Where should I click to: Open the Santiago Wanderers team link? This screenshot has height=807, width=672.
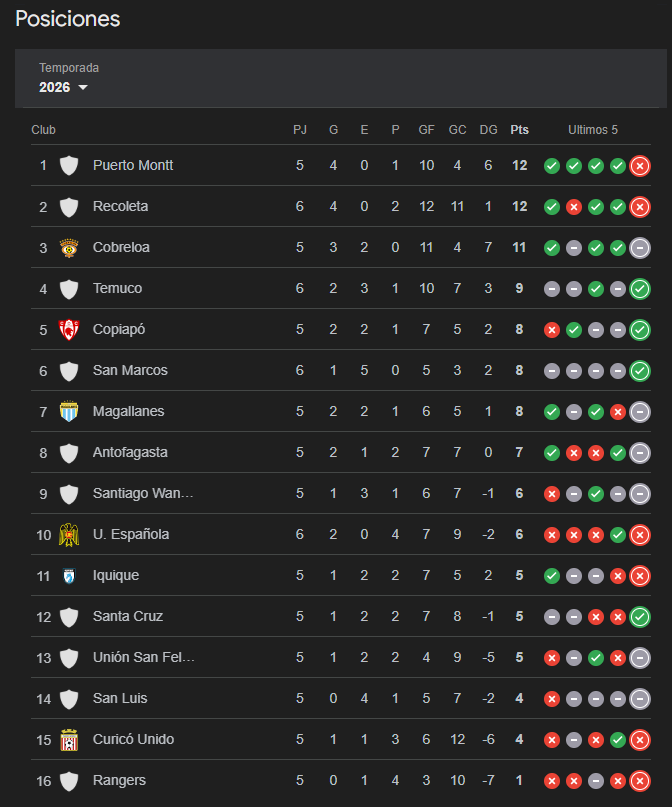point(143,493)
